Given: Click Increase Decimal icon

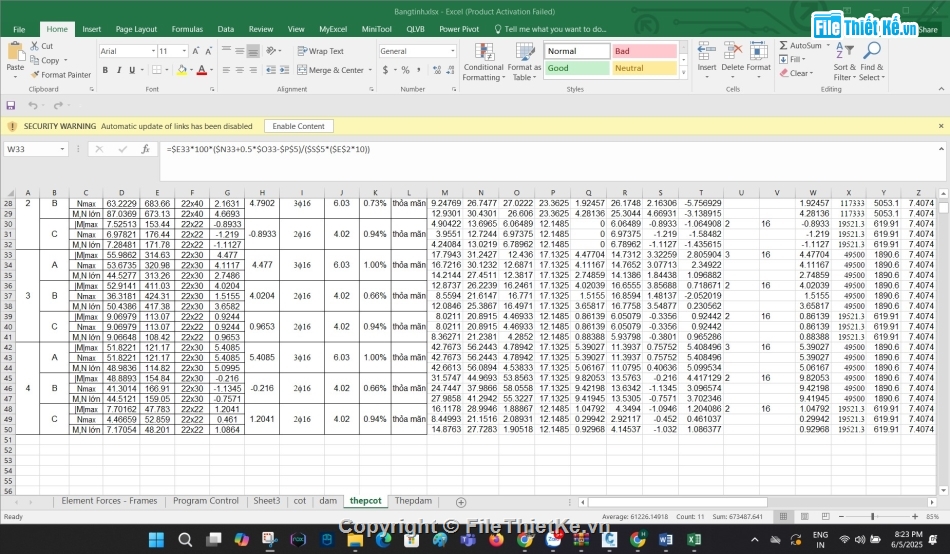Looking at the screenshot, I should pos(437,70).
